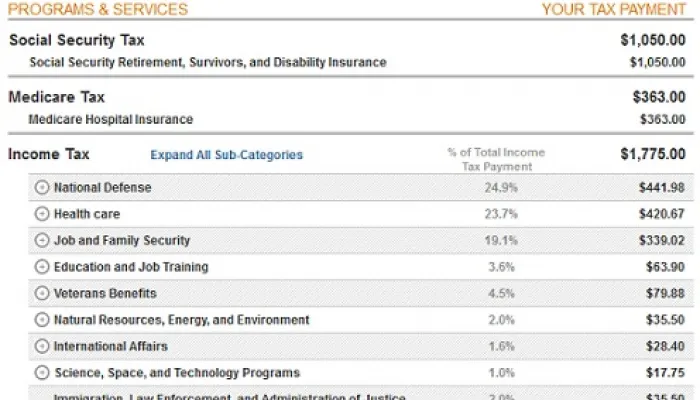
Task: Select the Social Security Tax heading
Action: coord(76,41)
